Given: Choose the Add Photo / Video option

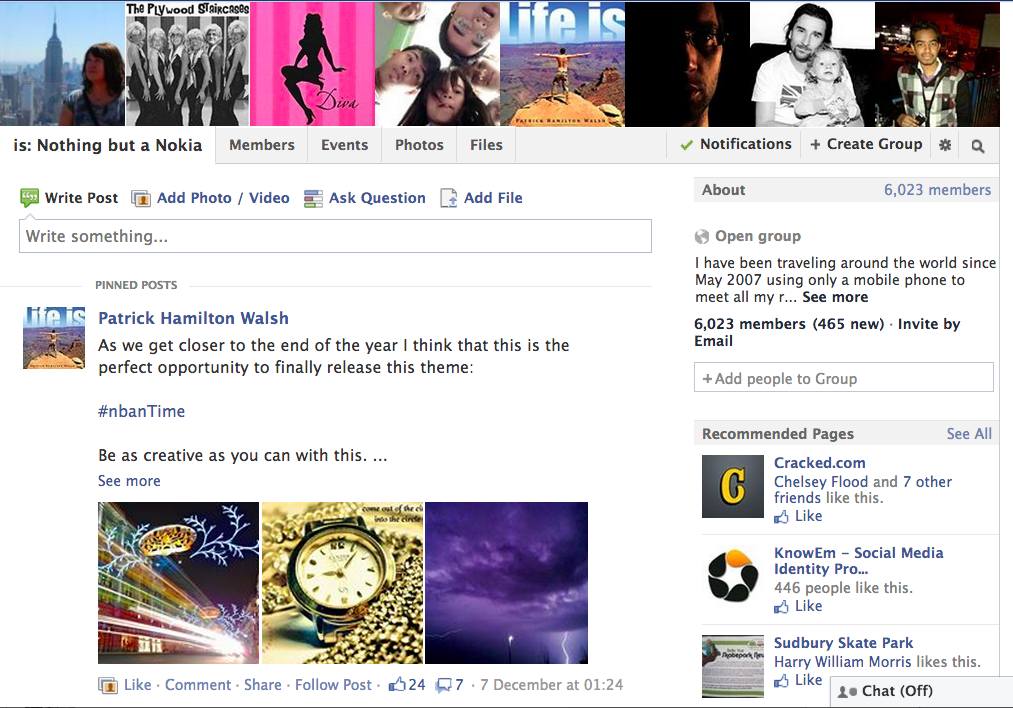Looking at the screenshot, I should (x=222, y=198).
